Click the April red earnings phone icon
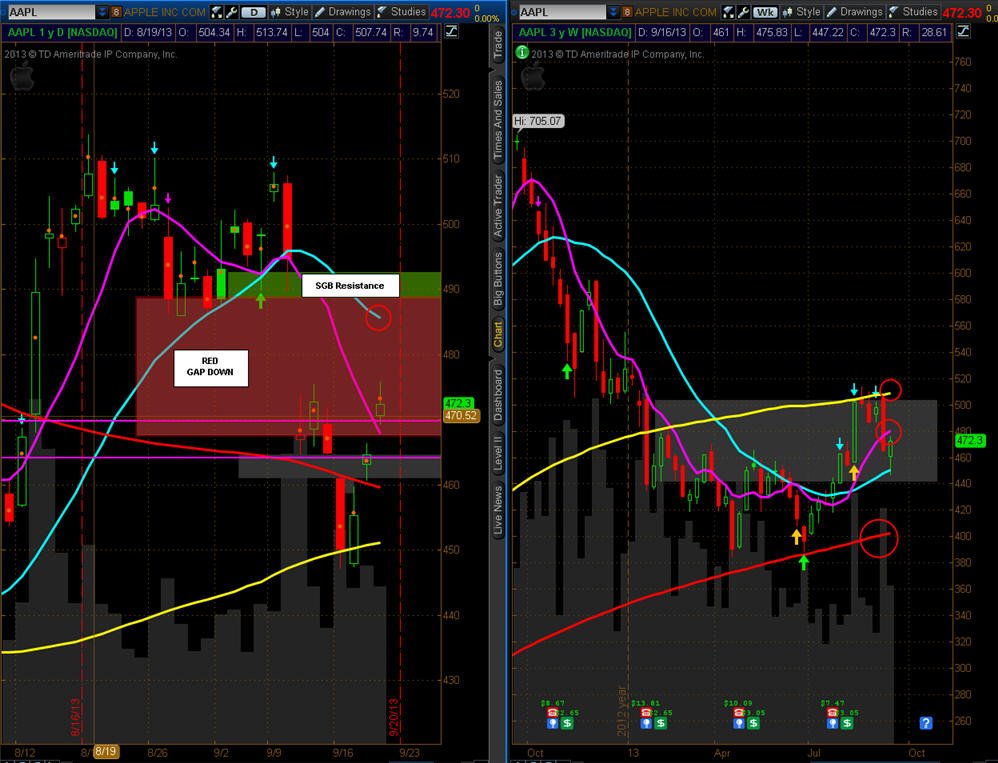998x763 pixels. tap(739, 713)
